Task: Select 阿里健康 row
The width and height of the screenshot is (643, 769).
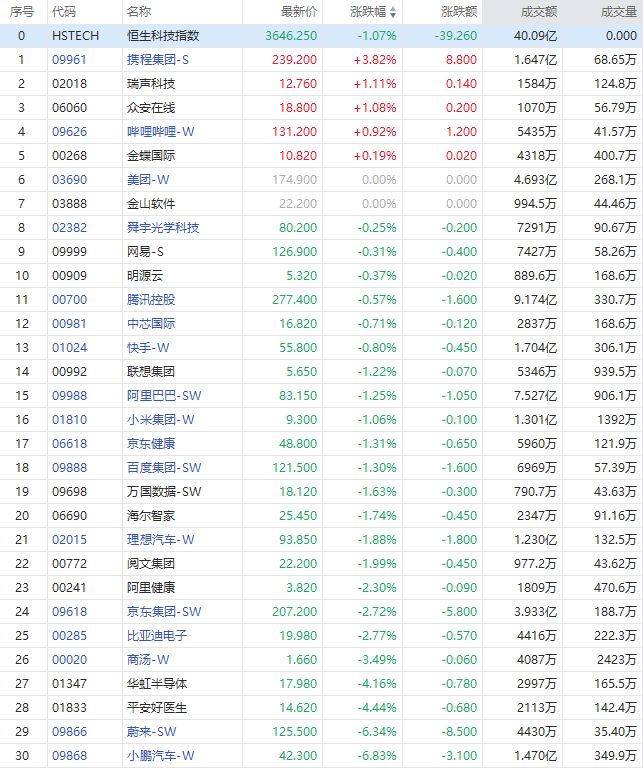Action: click(321, 588)
